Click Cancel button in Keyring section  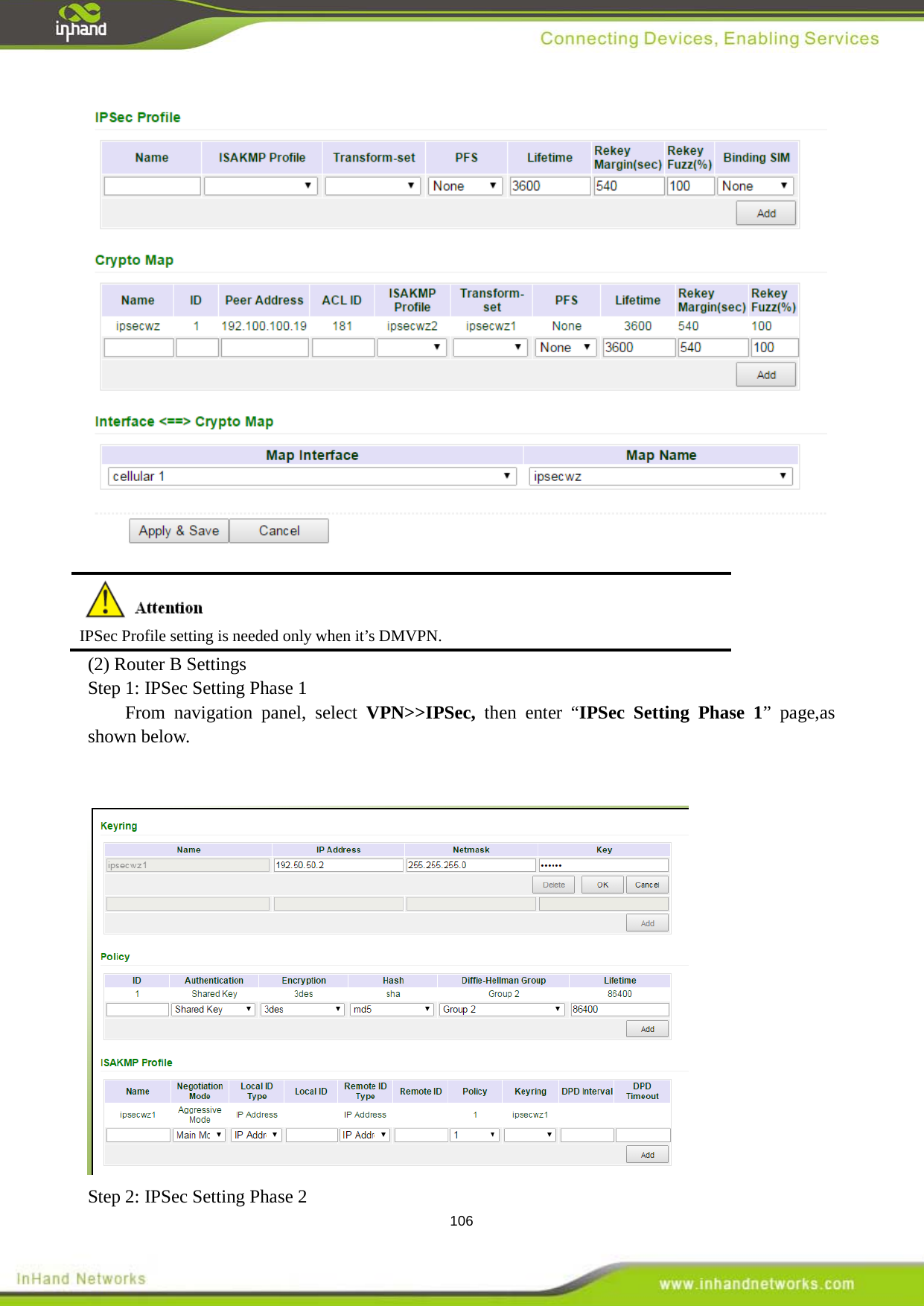(x=647, y=885)
